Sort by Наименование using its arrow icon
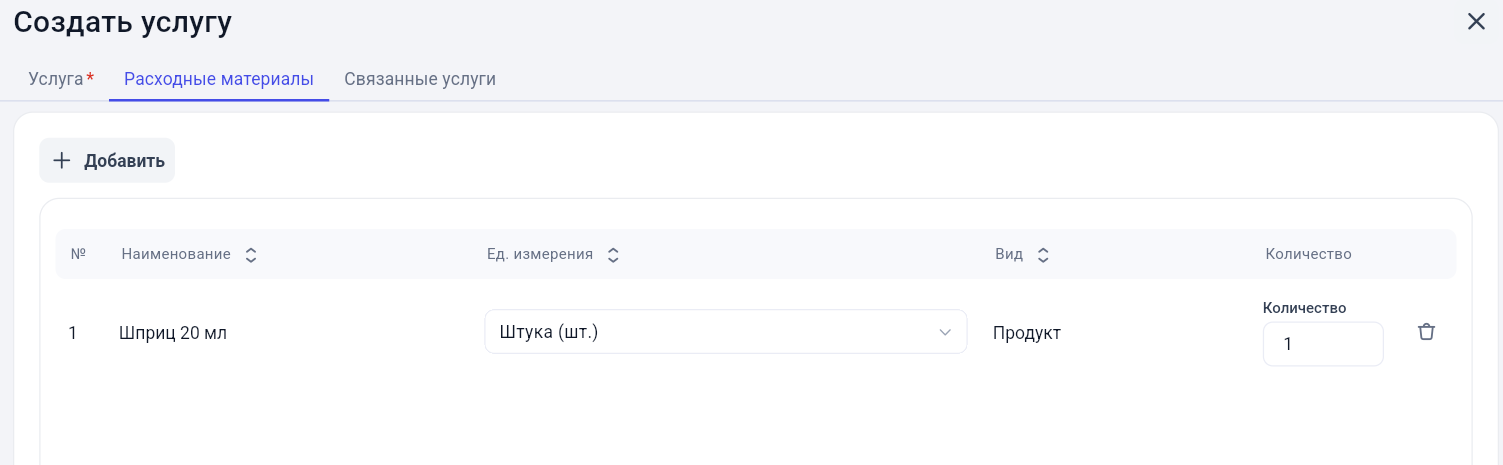 coord(251,255)
